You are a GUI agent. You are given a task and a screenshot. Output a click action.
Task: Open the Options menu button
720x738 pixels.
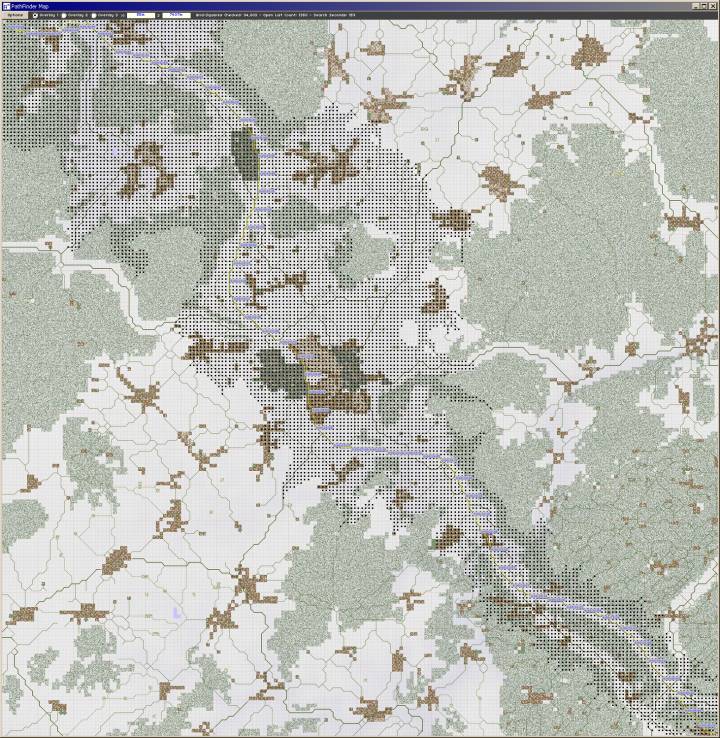(15, 15)
